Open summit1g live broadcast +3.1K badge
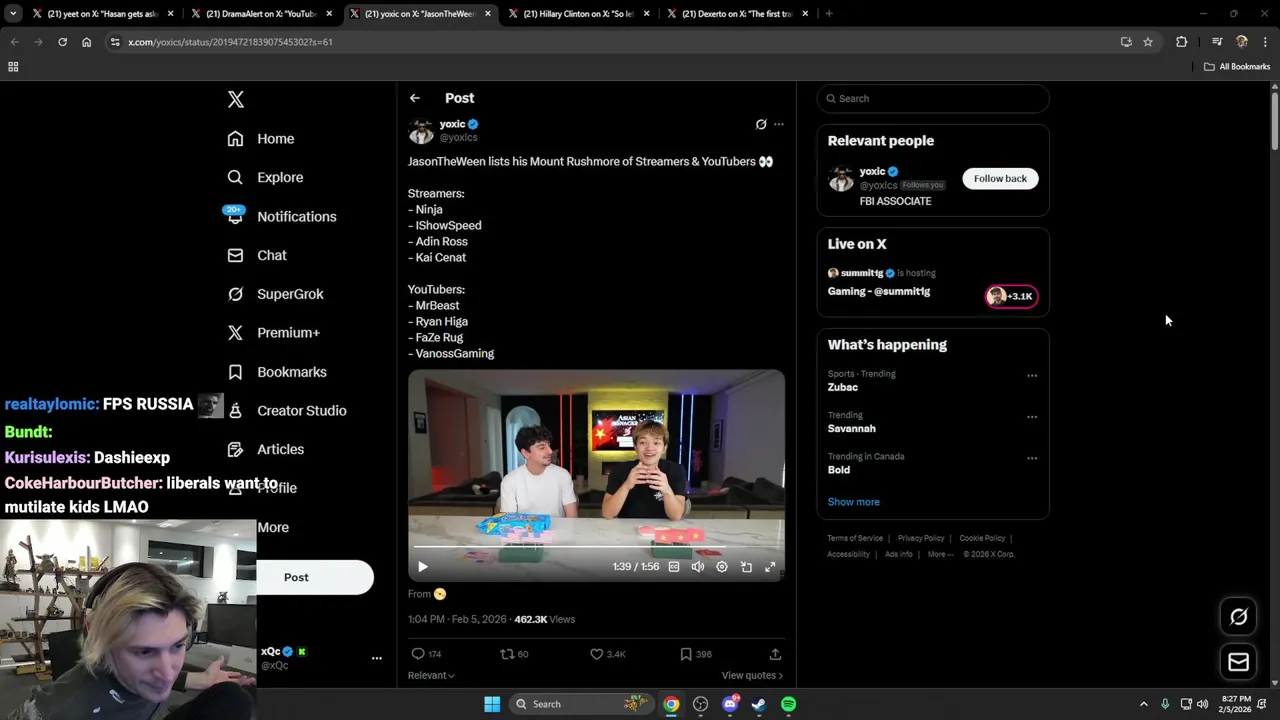This screenshot has width=1280, height=720. tap(1011, 296)
